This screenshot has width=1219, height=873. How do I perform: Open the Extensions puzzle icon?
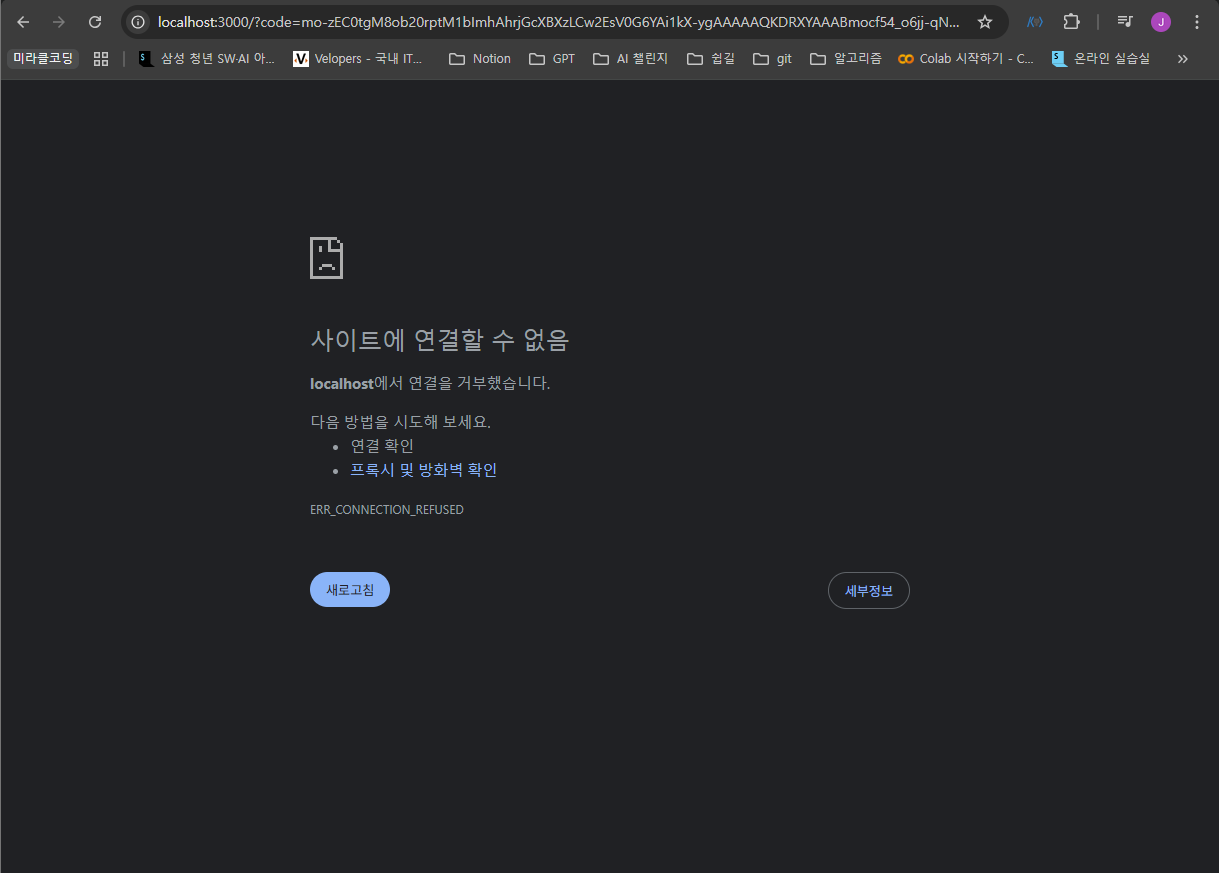point(1071,22)
